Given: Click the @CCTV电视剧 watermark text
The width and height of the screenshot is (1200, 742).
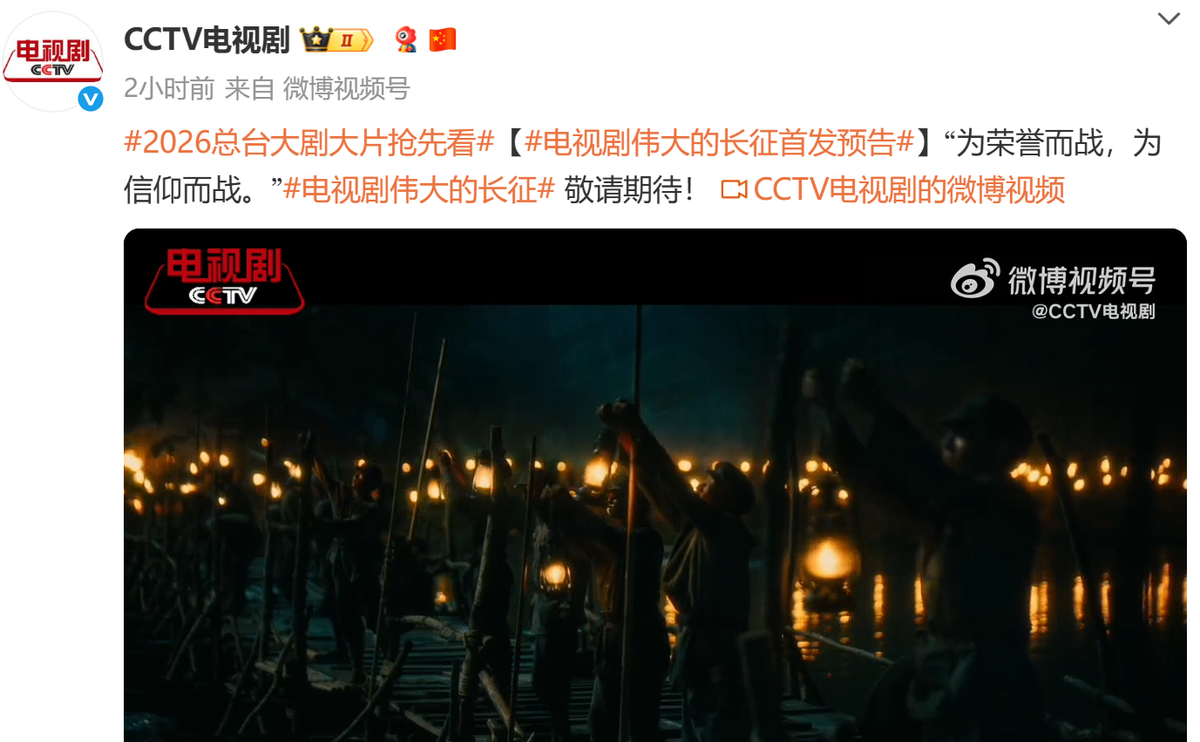Looking at the screenshot, I should pyautogui.click(x=1093, y=312).
